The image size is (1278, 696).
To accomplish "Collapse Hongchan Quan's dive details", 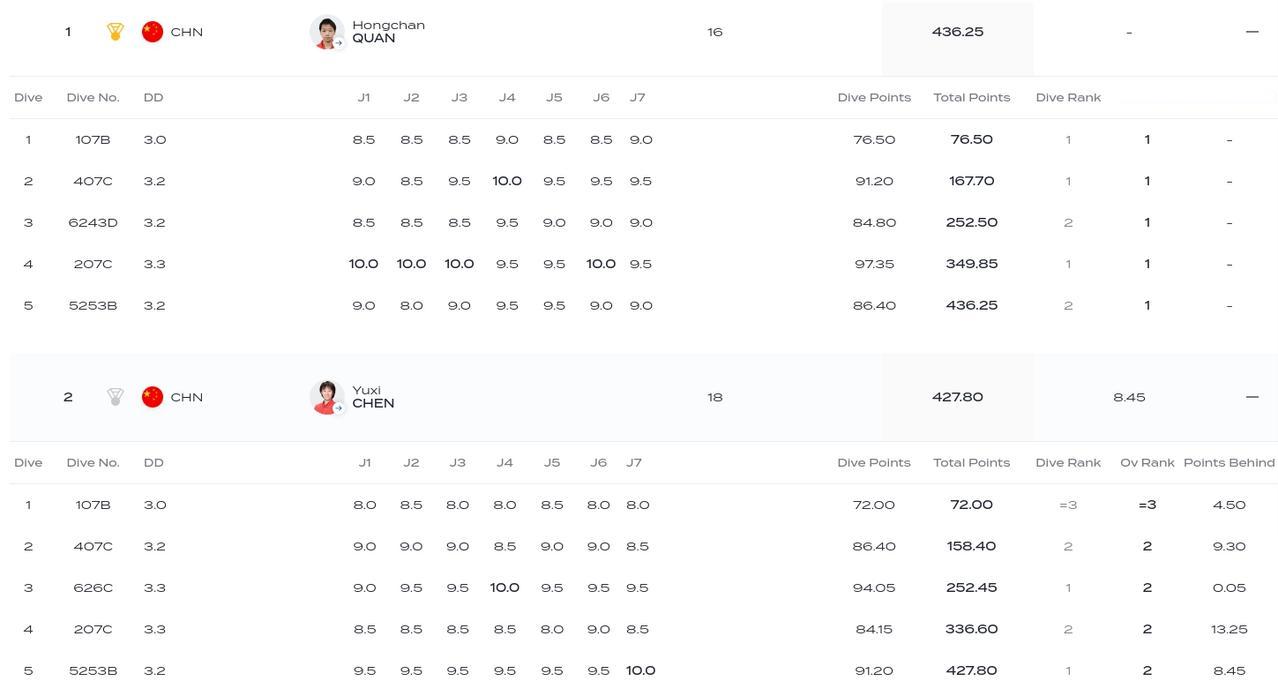I will point(1252,32).
